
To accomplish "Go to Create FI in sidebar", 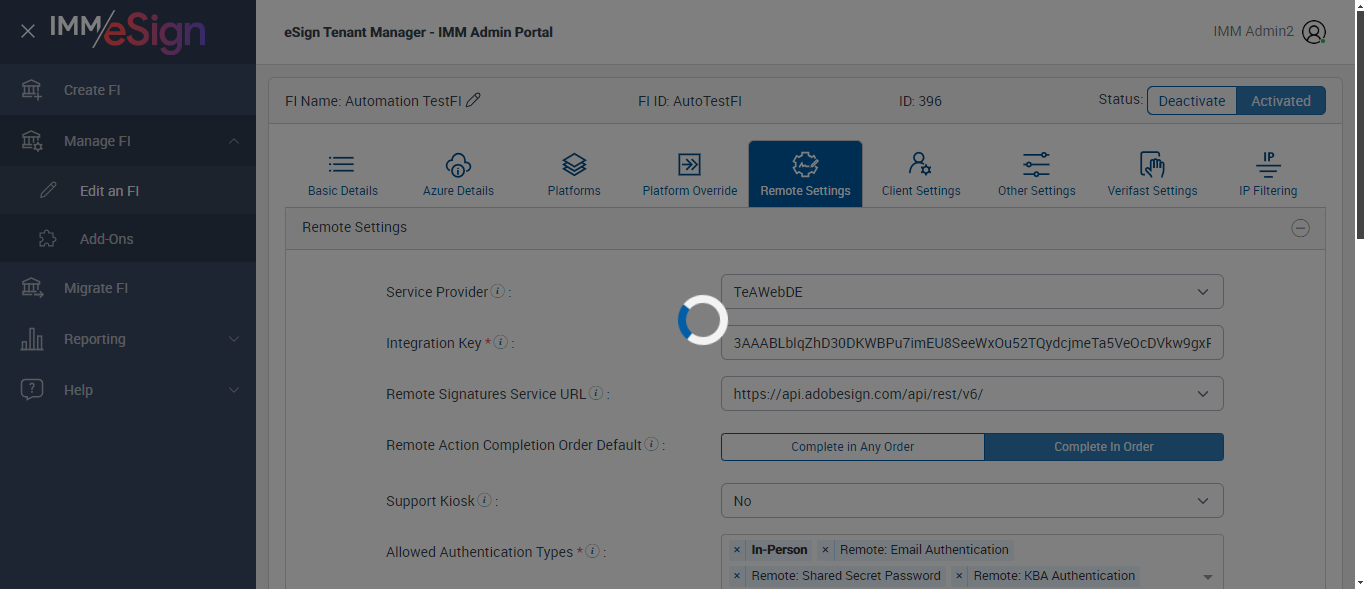I will point(128,90).
